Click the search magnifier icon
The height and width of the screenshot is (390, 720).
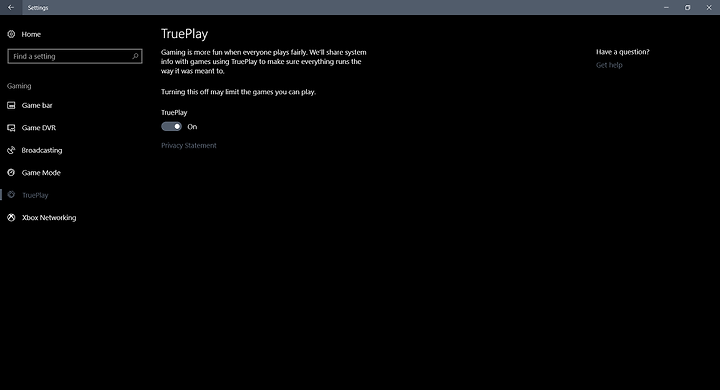pyautogui.click(x=135, y=56)
